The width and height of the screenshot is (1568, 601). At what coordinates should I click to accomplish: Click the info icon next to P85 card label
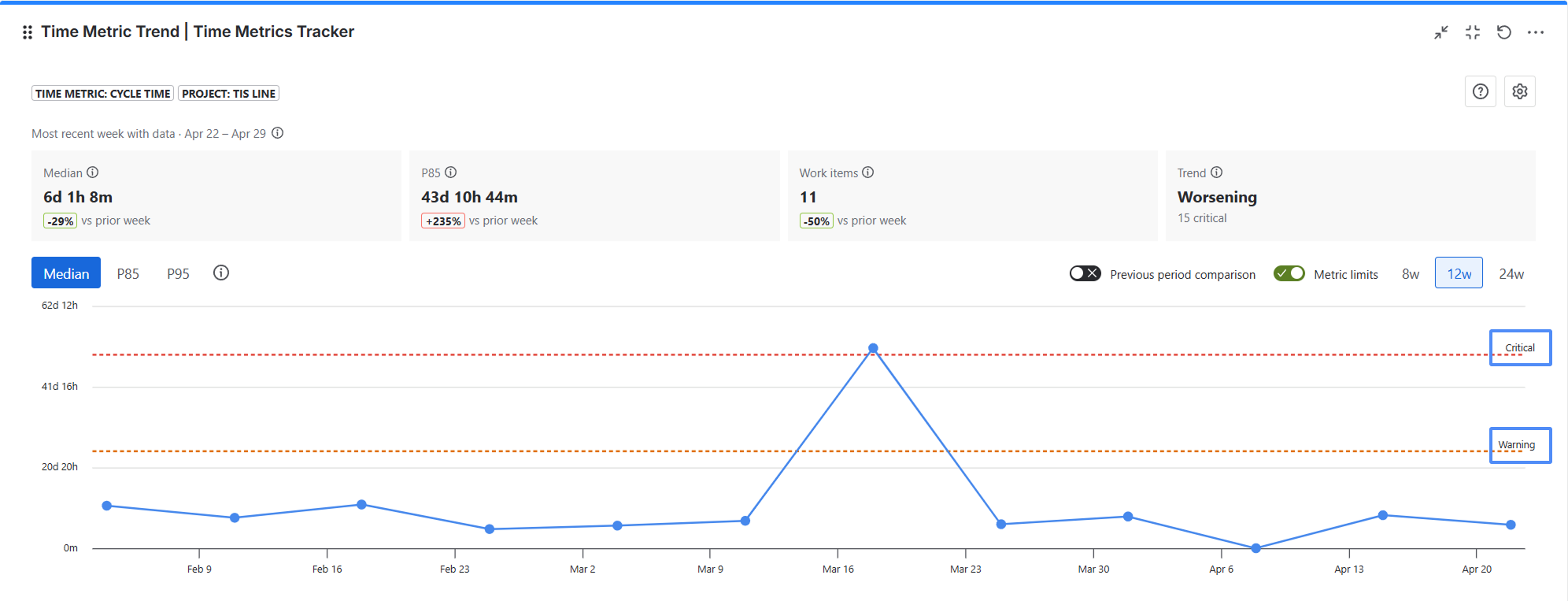451,173
